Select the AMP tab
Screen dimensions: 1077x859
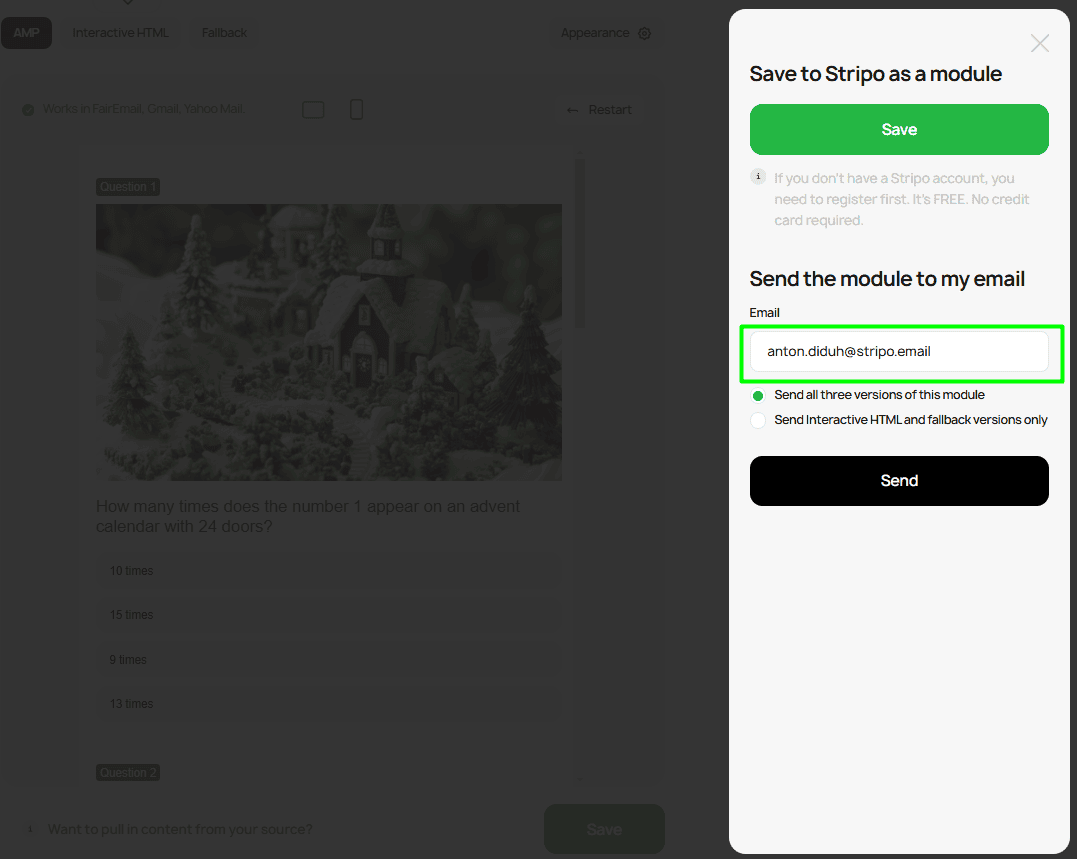click(x=27, y=32)
